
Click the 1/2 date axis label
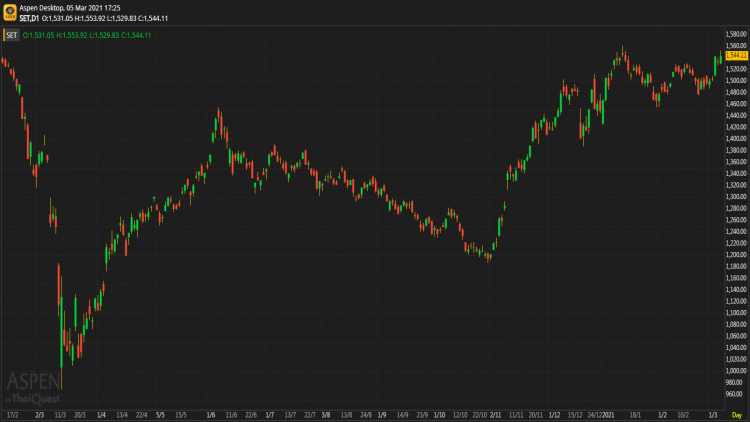[662, 415]
